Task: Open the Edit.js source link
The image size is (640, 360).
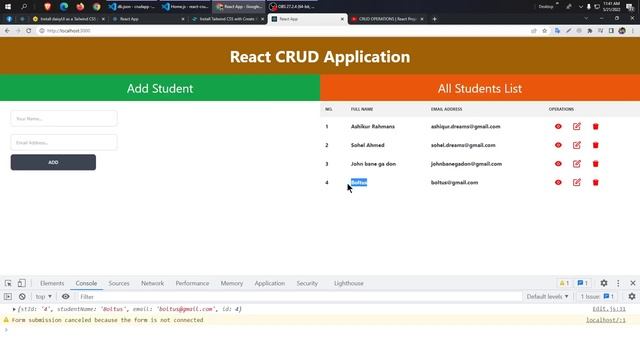Action: coord(609,309)
